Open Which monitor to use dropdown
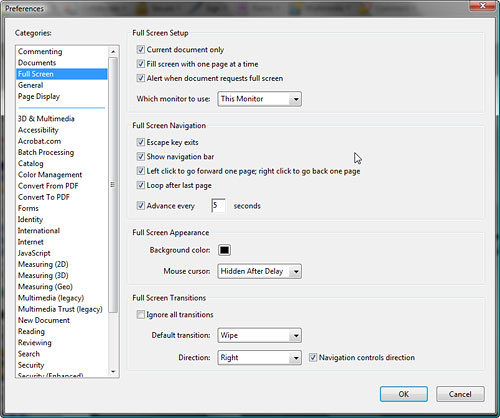Image resolution: width=500 pixels, height=418 pixels. click(x=259, y=99)
